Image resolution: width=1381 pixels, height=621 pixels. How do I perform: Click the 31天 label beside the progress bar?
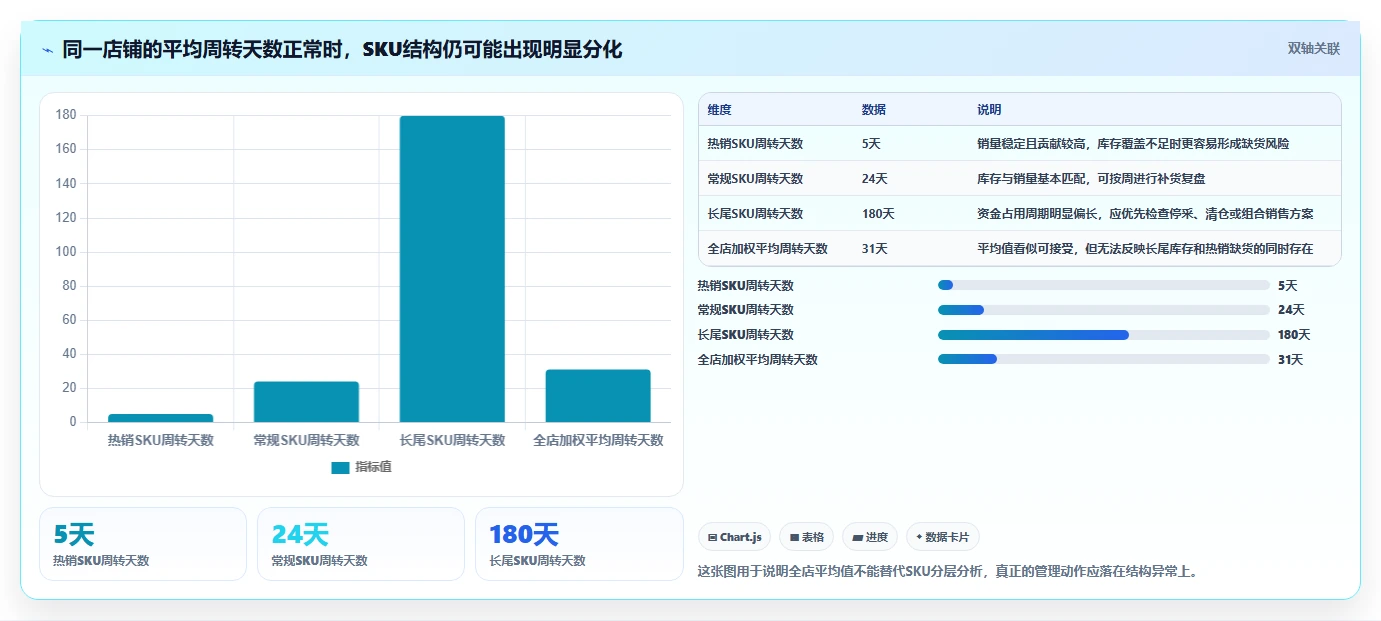pyautogui.click(x=1291, y=360)
